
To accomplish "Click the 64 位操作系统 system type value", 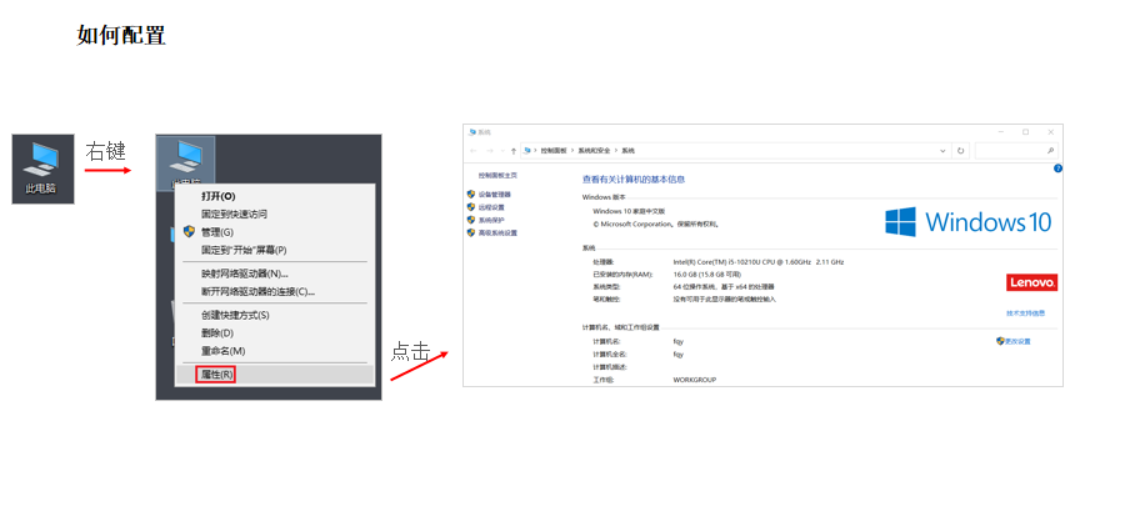I will coord(723,287).
